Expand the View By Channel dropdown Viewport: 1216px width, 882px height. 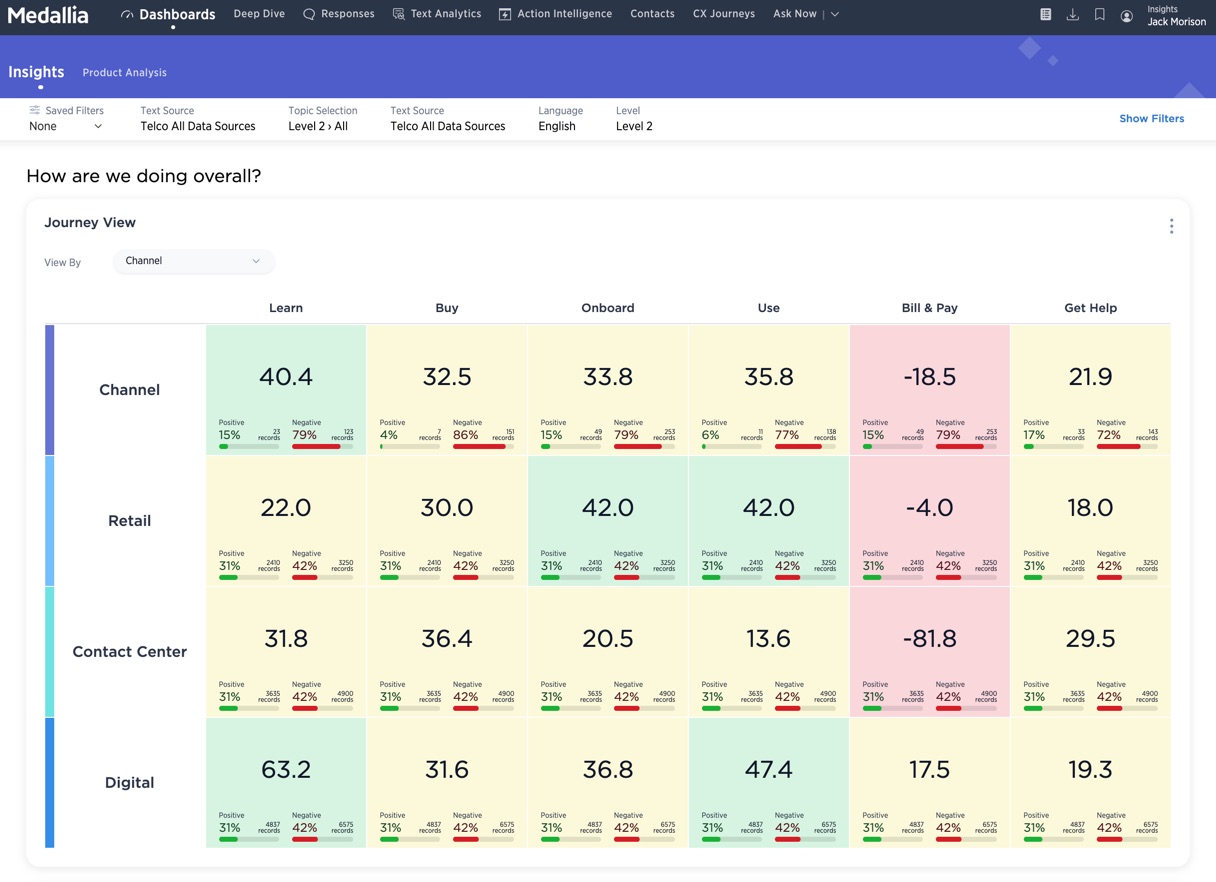(x=193, y=261)
